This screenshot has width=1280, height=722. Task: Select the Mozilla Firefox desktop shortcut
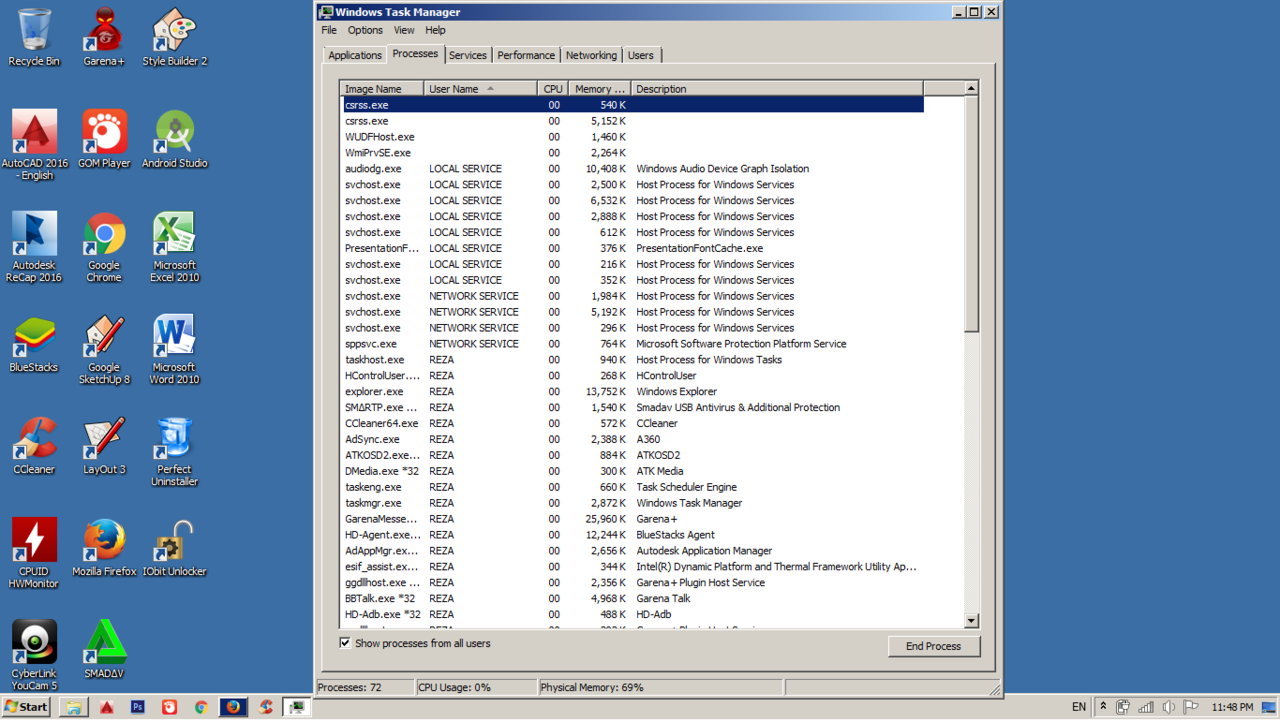[x=104, y=548]
